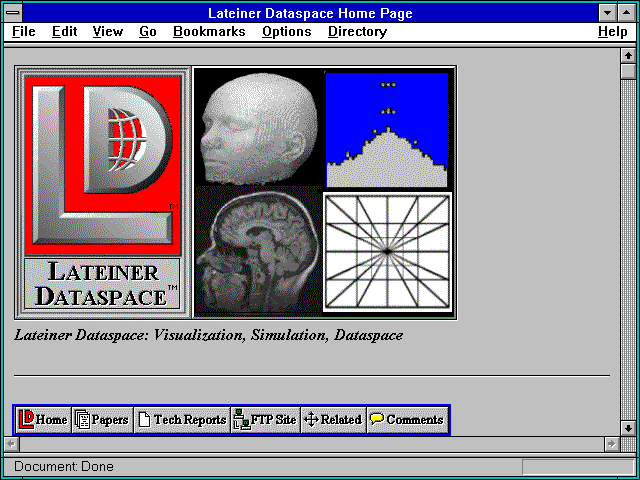Image resolution: width=640 pixels, height=480 pixels.
Task: Click the Papers navigation button
Action: click(x=103, y=420)
